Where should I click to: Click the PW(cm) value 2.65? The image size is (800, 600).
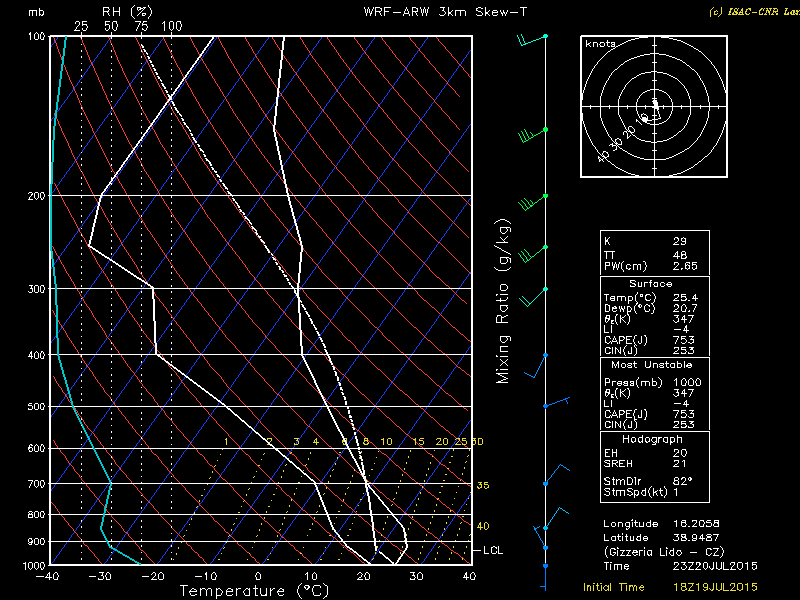coord(685,266)
